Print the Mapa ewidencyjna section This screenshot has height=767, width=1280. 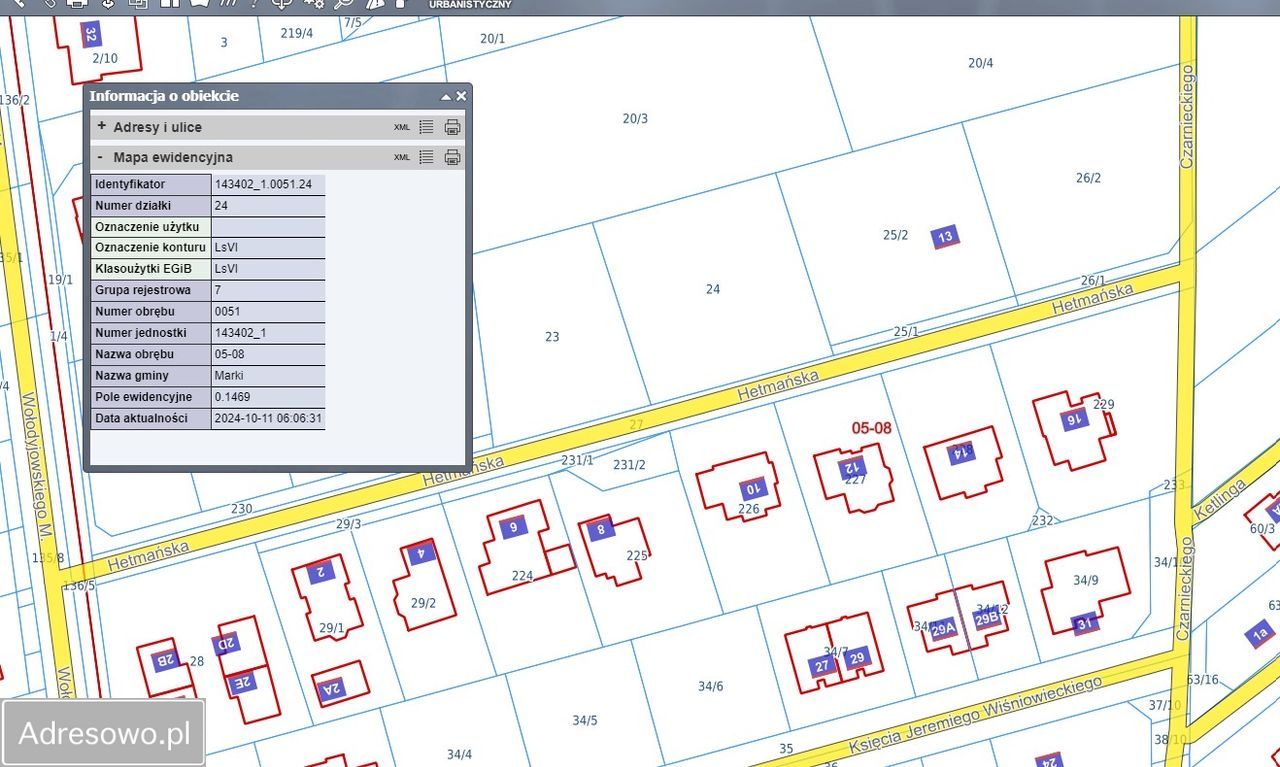452,157
